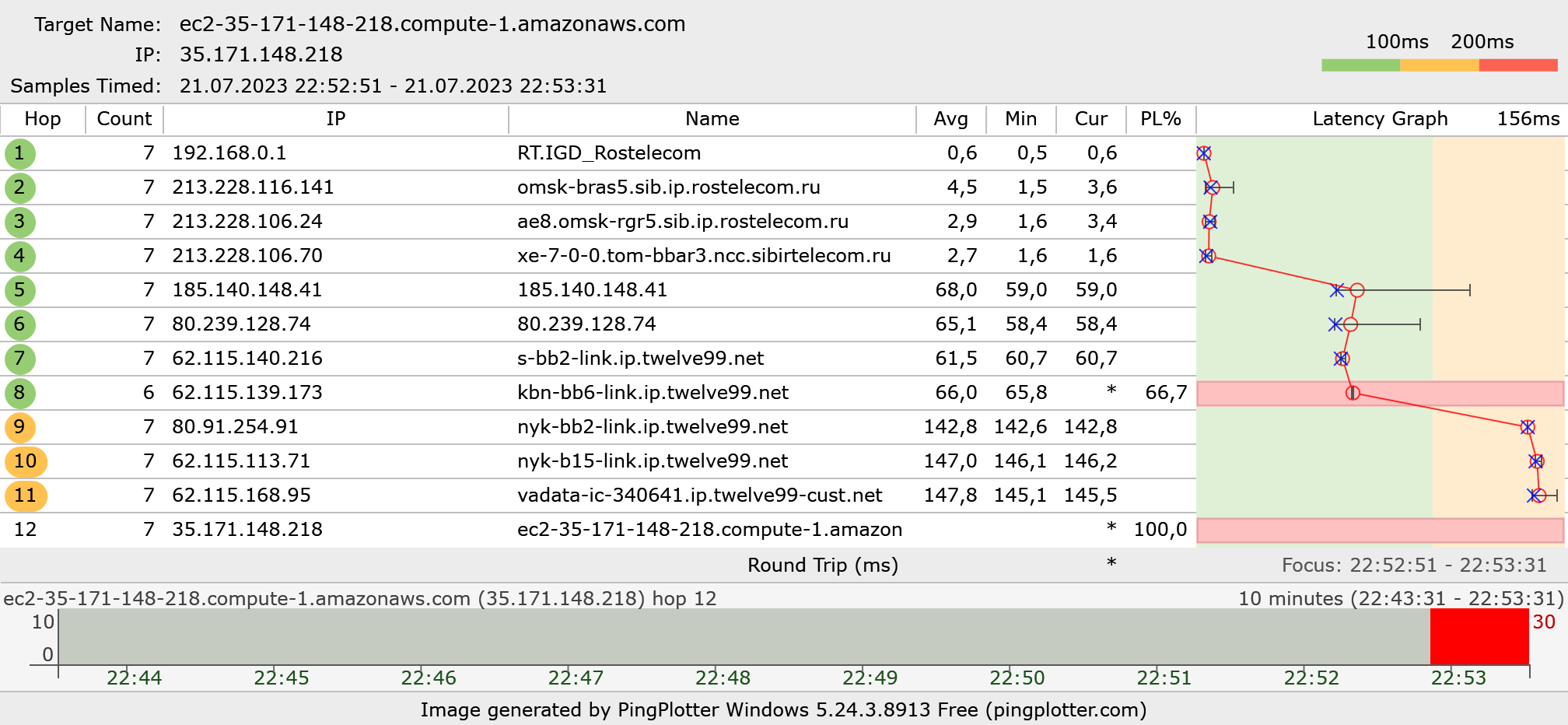Click the Hop column header
The width and height of the screenshot is (1568, 725).
[43, 119]
